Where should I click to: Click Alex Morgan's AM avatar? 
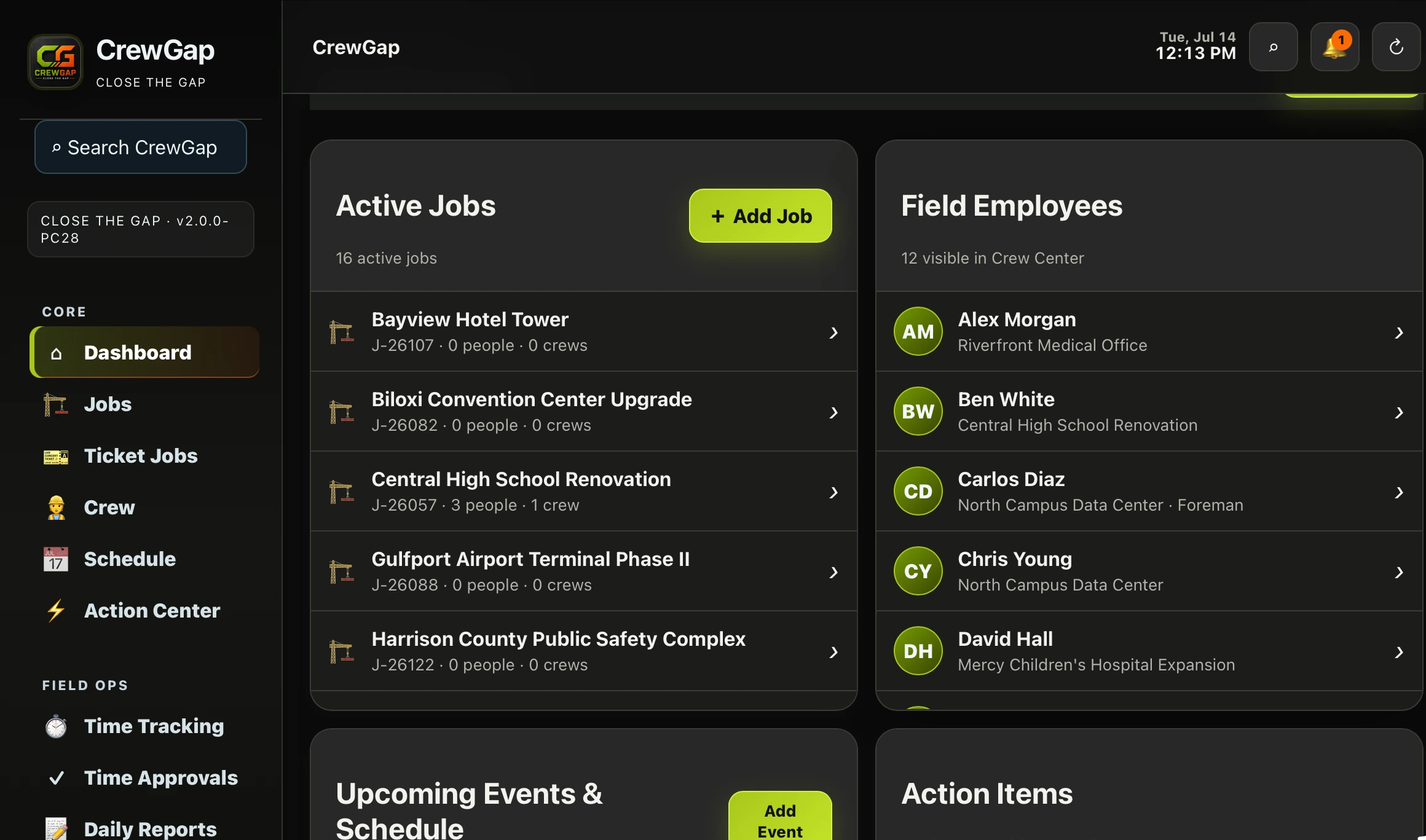(918, 332)
